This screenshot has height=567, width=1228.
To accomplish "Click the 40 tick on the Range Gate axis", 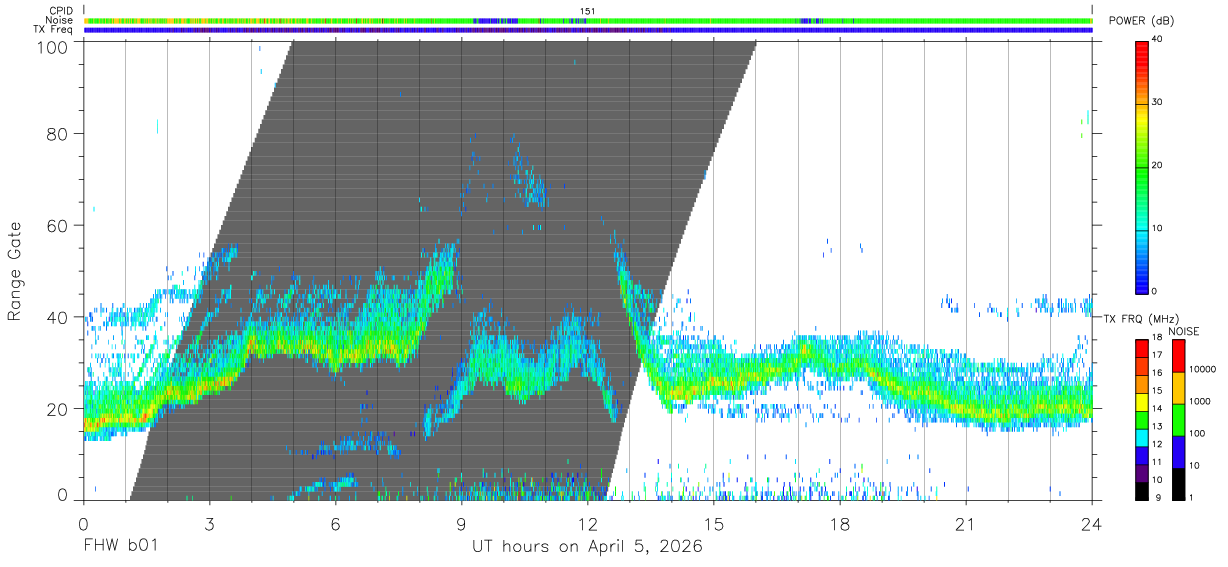I will (x=58, y=318).
